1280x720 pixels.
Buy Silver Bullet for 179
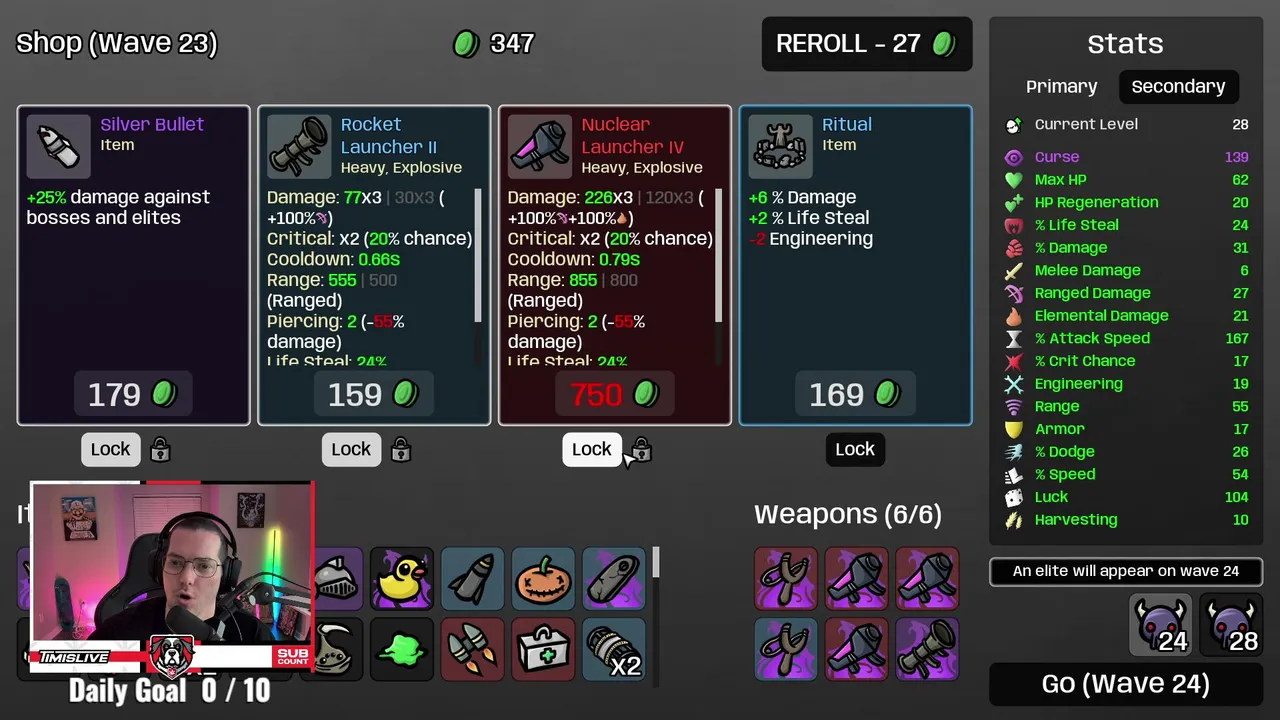pyautogui.click(x=133, y=394)
